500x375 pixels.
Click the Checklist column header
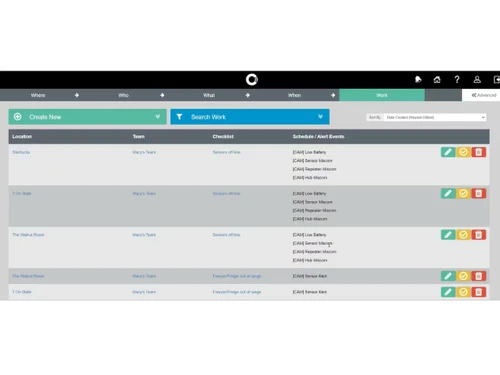point(223,136)
